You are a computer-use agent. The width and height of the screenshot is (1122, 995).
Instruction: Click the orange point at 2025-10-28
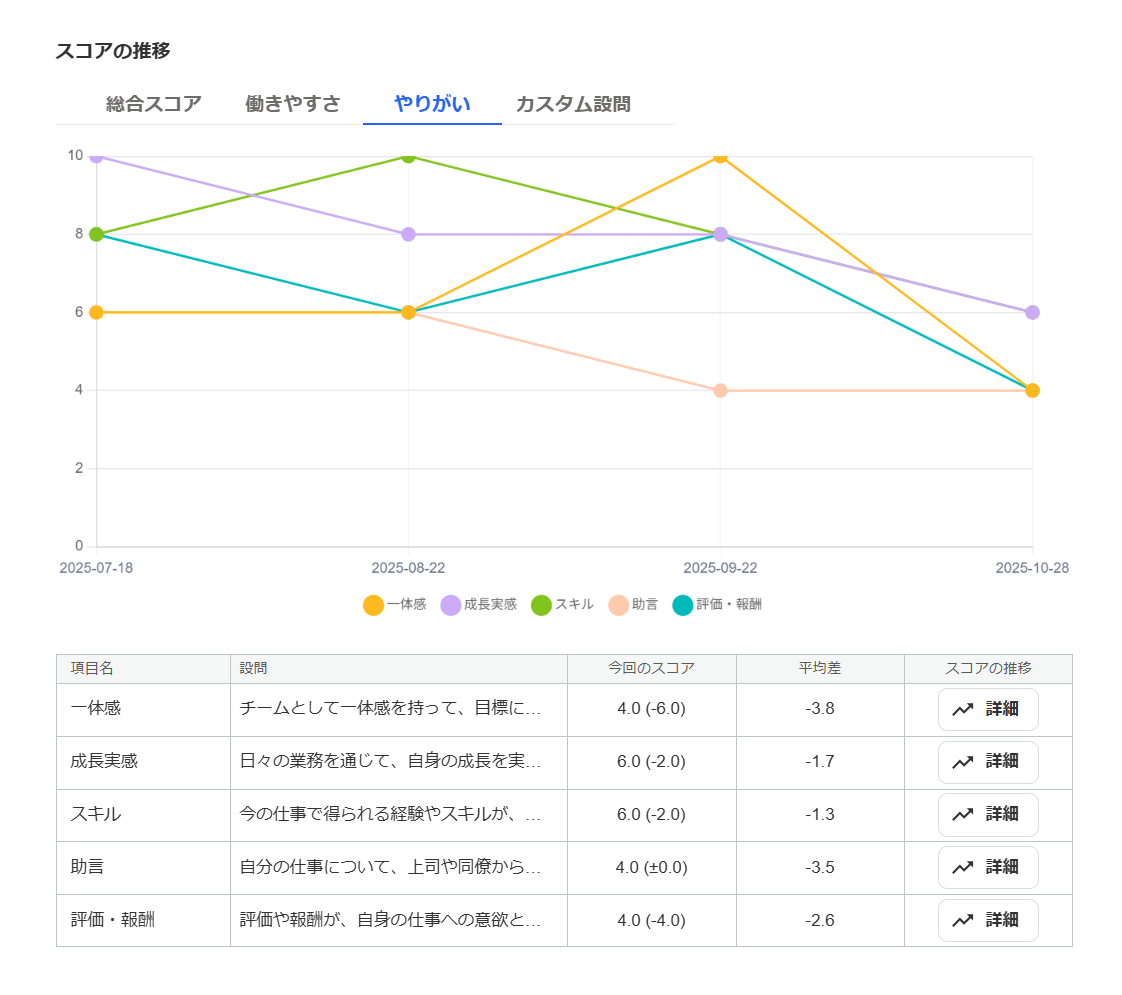point(1032,391)
